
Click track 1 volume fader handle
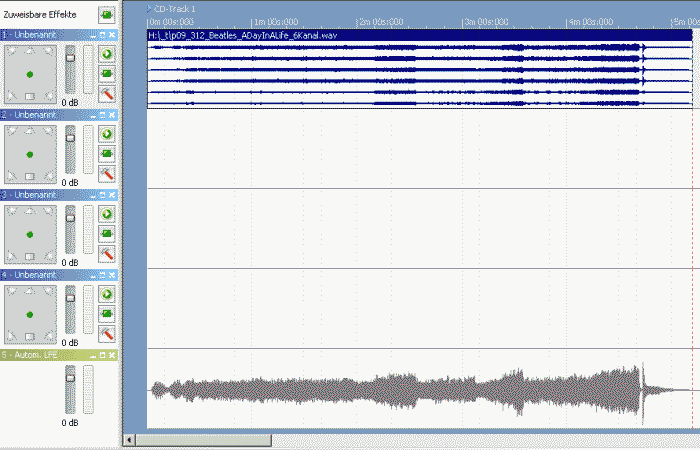point(70,57)
